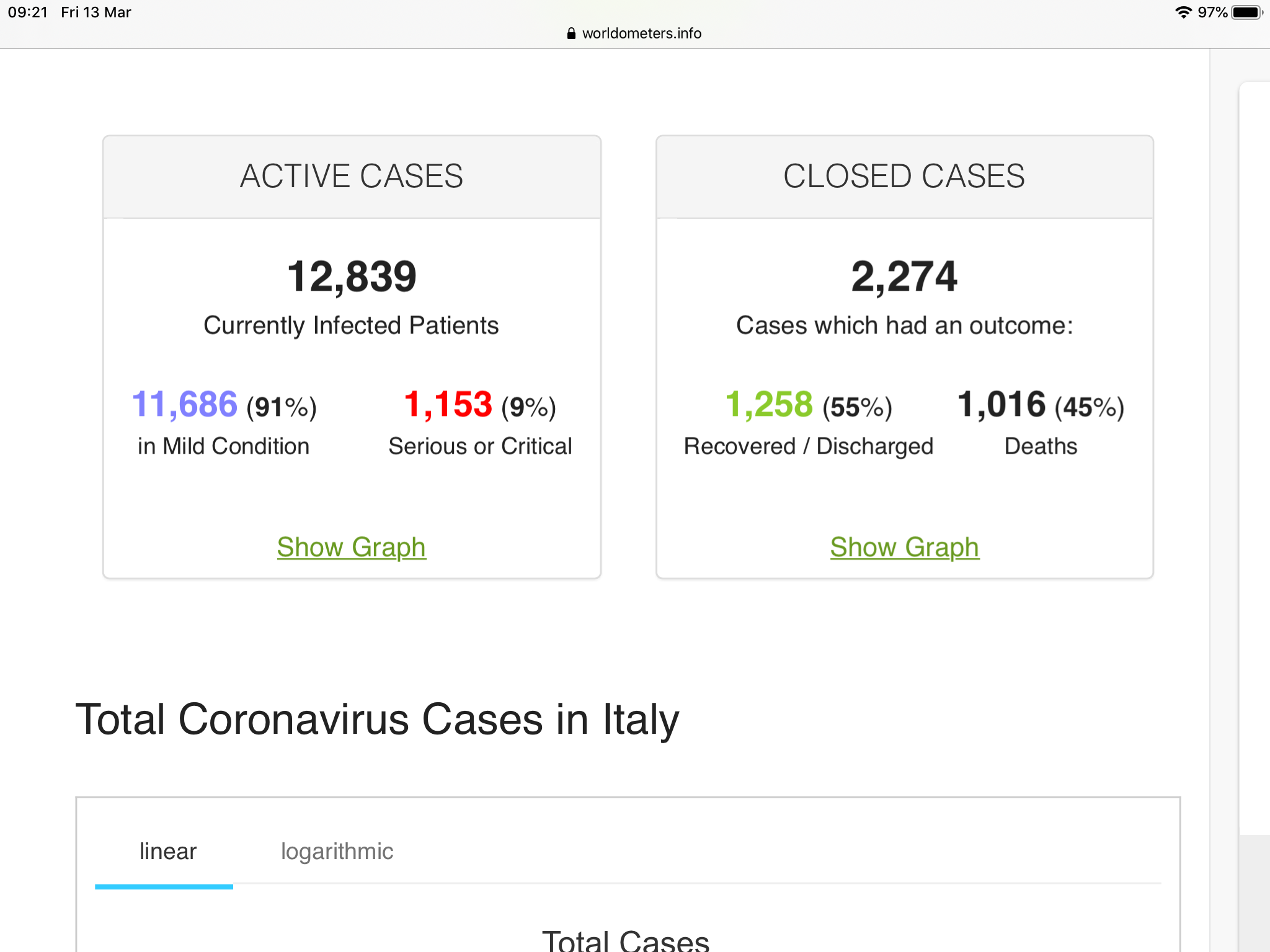Click the 2,274 closed cases total
The image size is (1270, 952).
904,276
